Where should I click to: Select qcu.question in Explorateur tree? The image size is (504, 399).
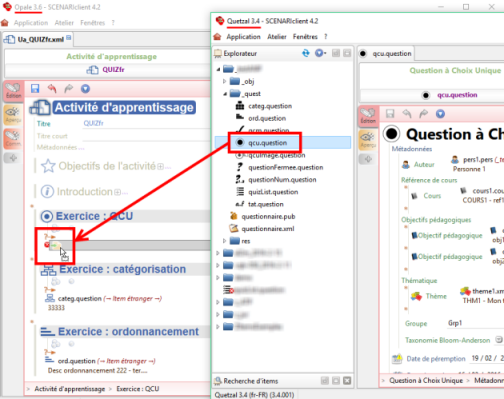pos(267,143)
